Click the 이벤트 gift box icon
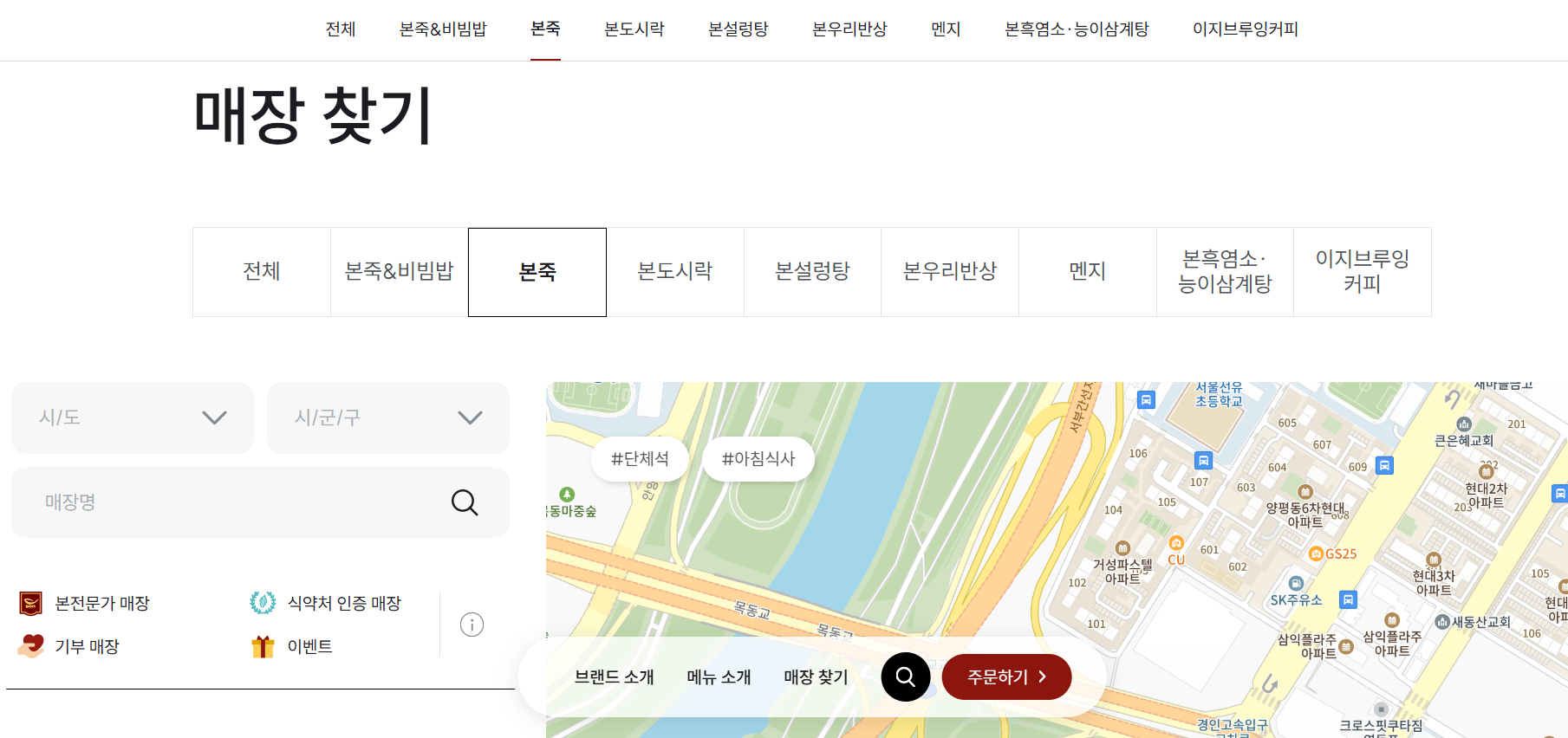Screen dimensions: 1568x738 click(x=263, y=646)
